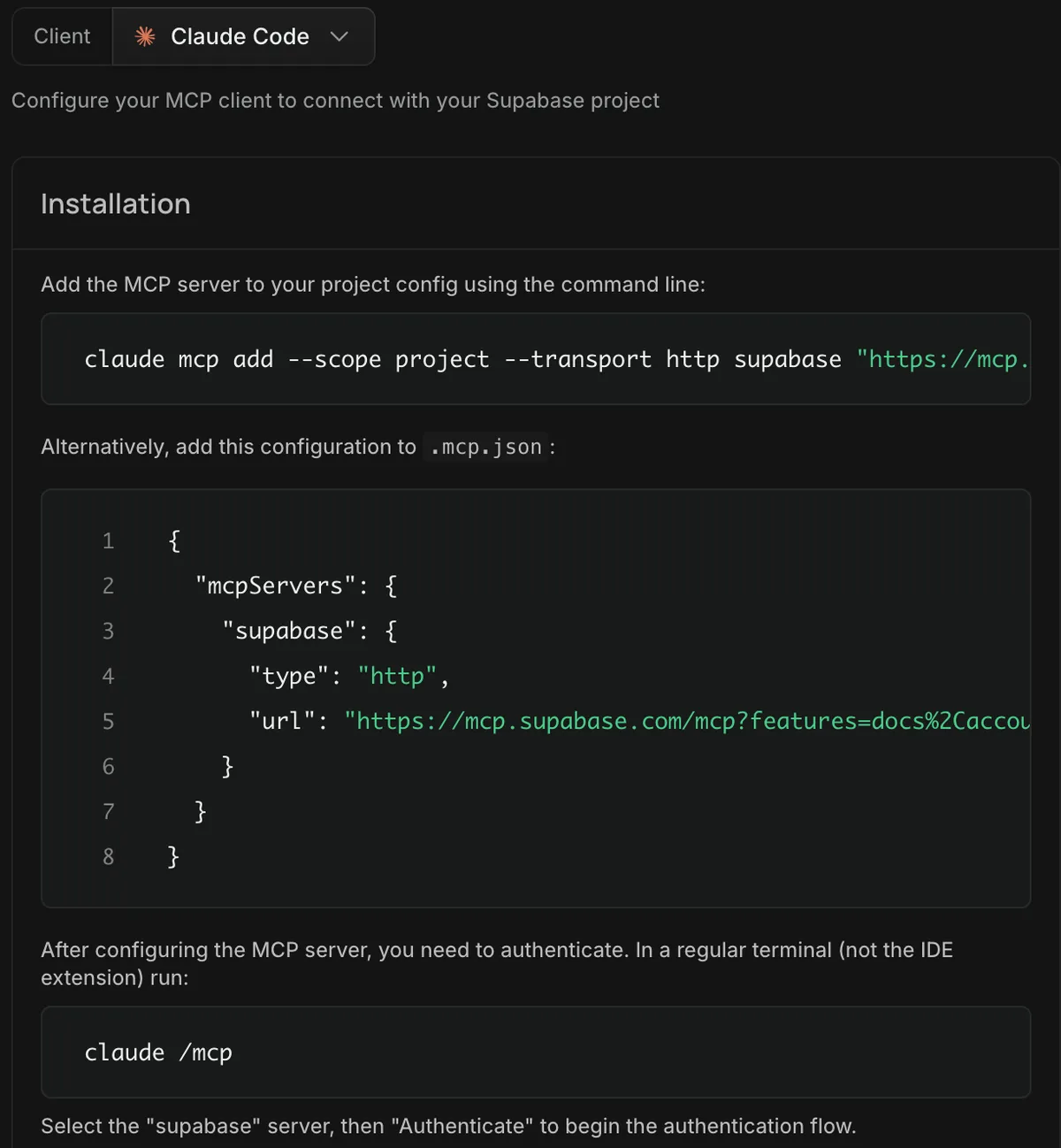This screenshot has width=1061, height=1148.
Task: Click the Installation heading
Action: pyautogui.click(x=116, y=204)
